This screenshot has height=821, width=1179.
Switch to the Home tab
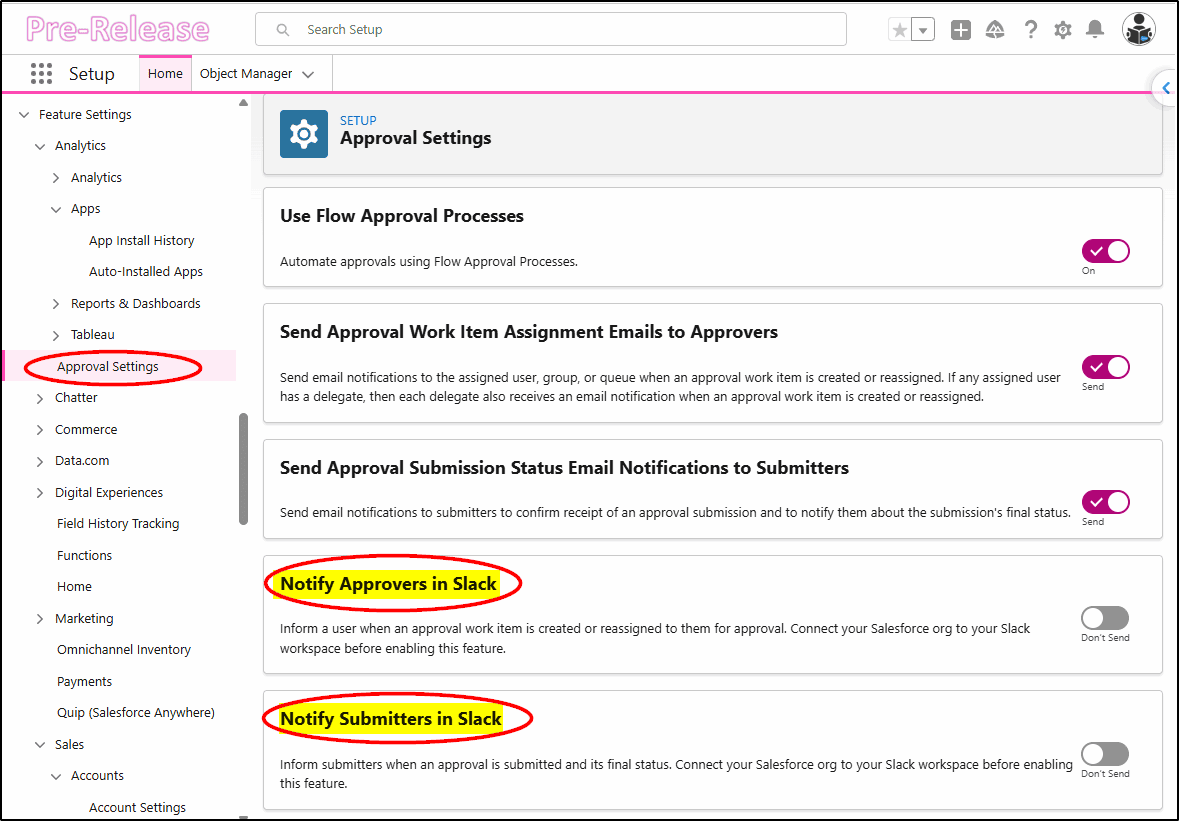(x=165, y=74)
